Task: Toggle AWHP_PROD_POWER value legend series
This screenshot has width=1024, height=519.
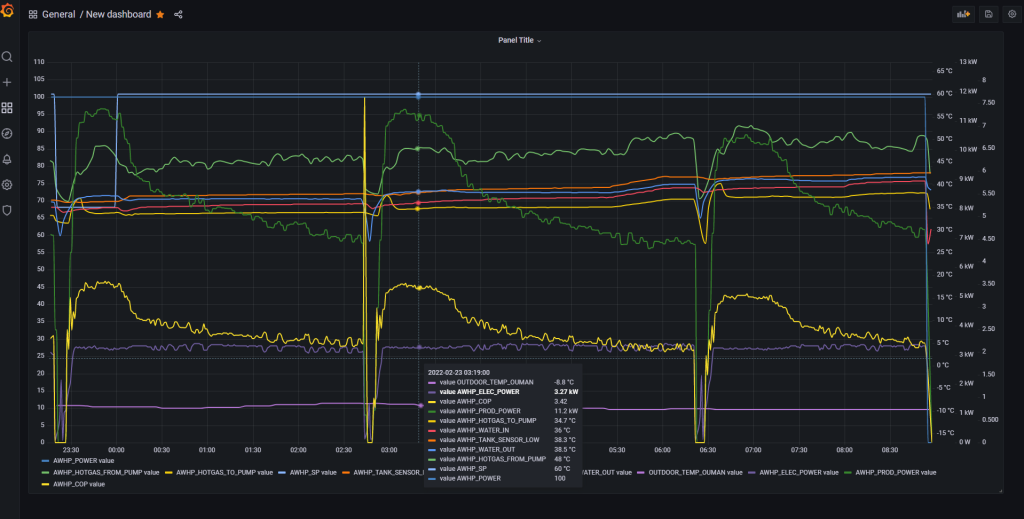Action: click(x=895, y=473)
